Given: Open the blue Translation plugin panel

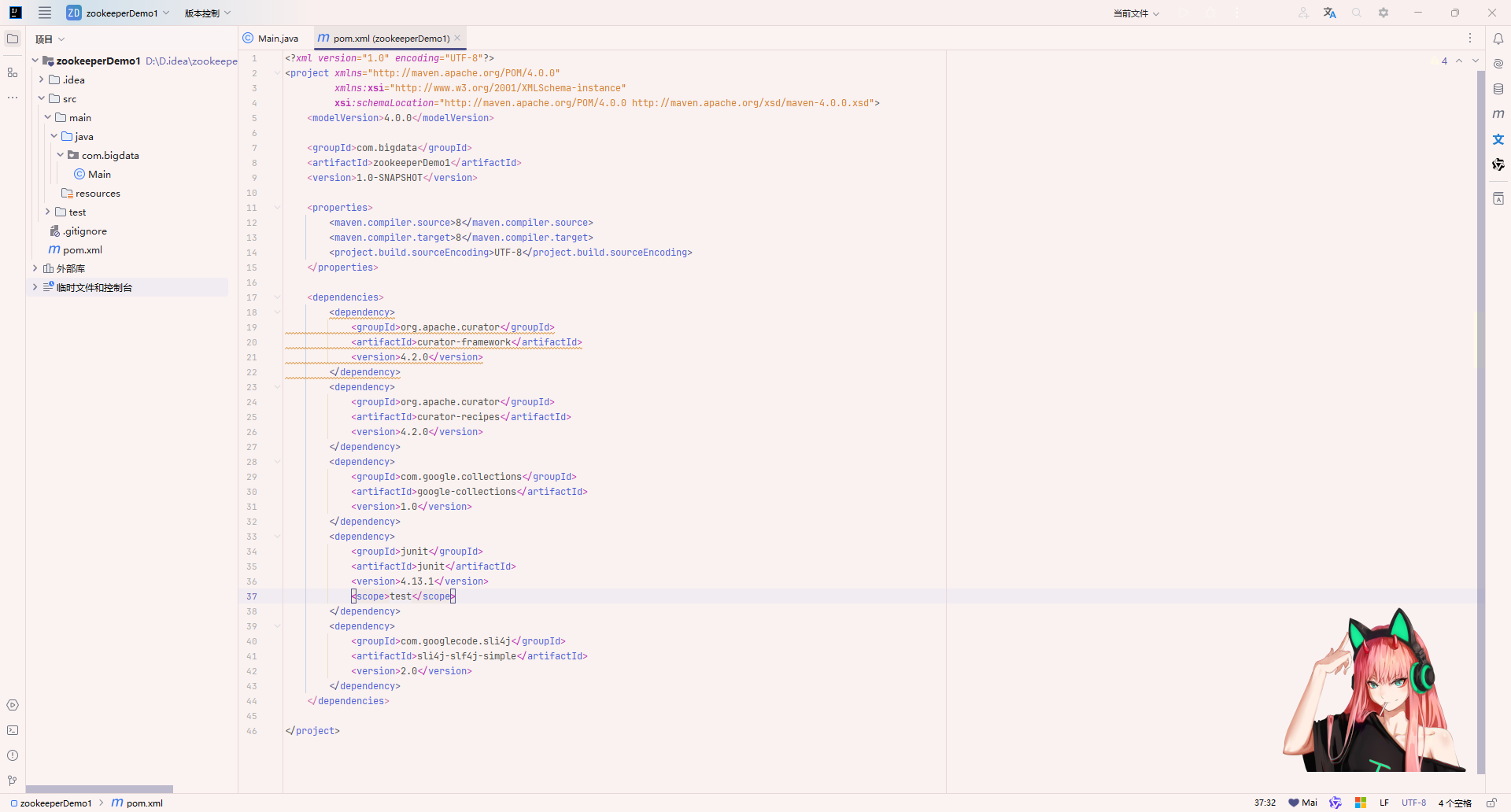Looking at the screenshot, I should coord(1498,139).
